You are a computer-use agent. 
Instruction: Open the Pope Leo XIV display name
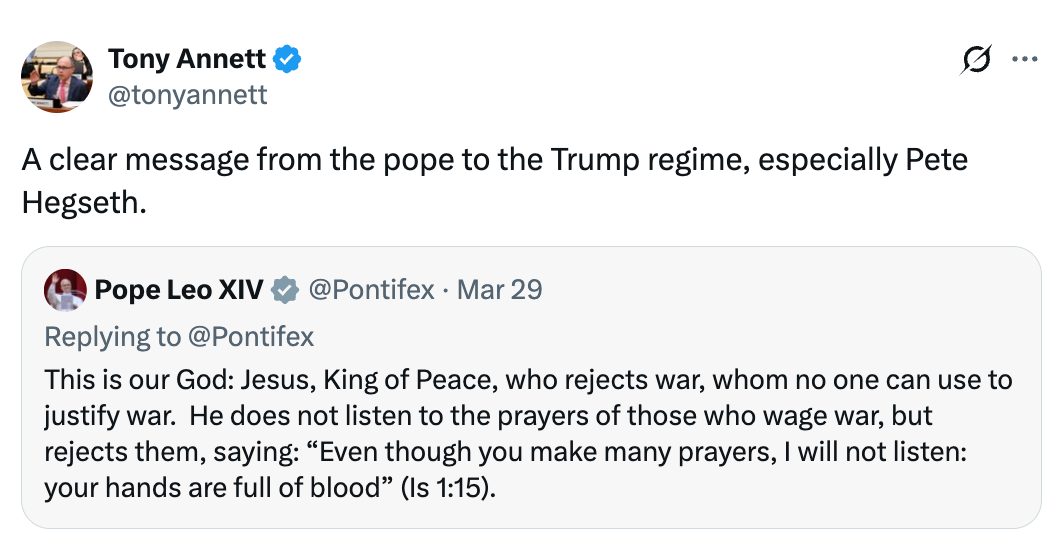179,291
